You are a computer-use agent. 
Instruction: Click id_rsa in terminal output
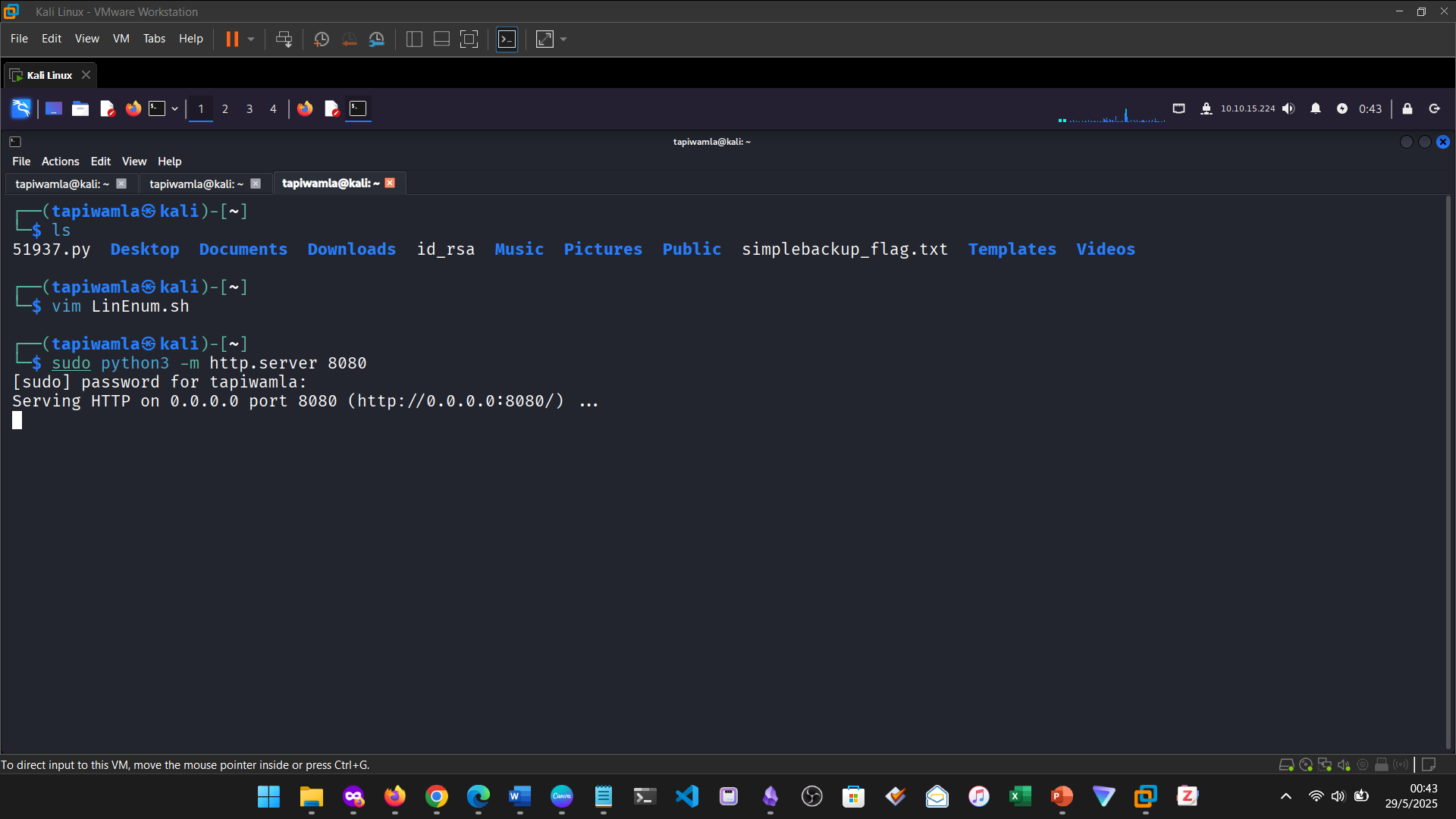coord(446,249)
